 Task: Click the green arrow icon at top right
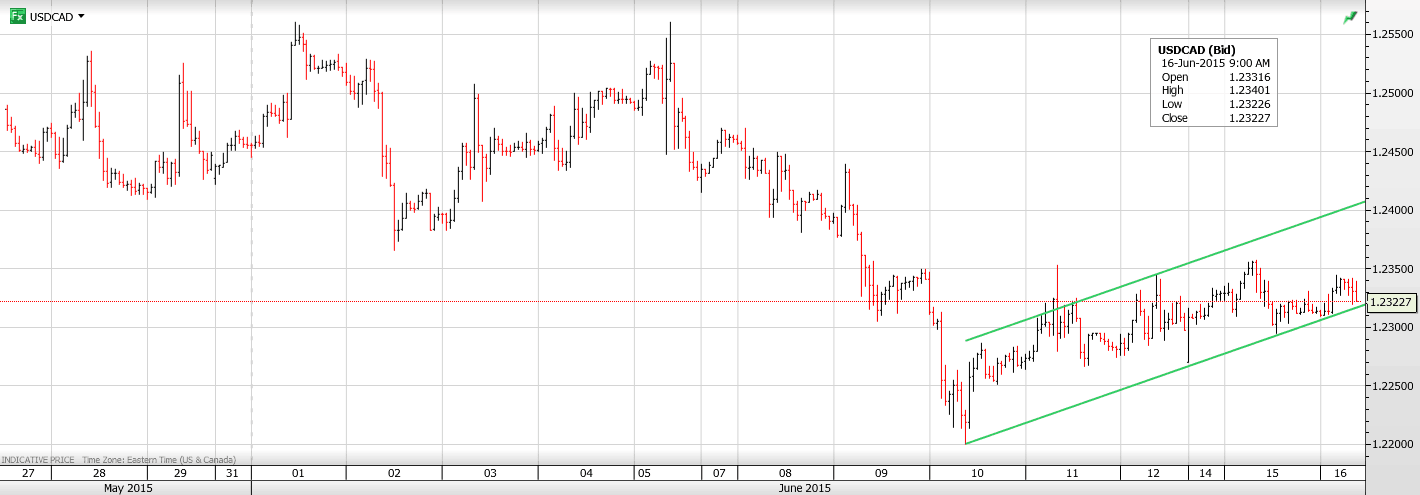[x=1350, y=17]
